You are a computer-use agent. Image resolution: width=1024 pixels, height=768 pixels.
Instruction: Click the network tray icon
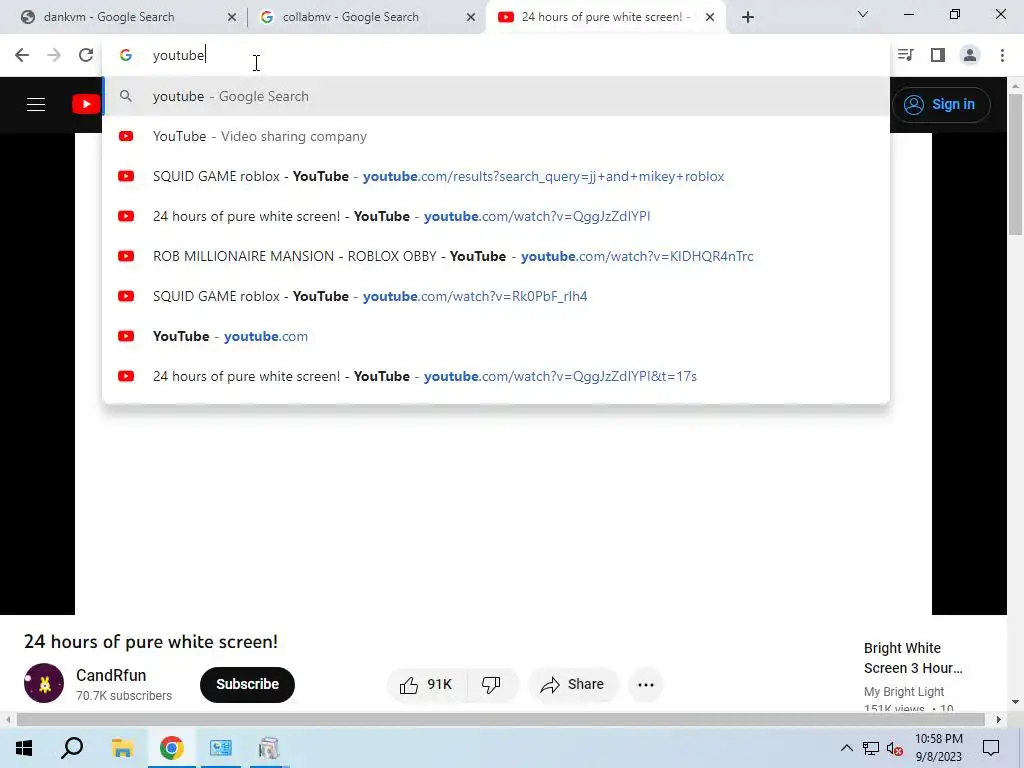871,748
